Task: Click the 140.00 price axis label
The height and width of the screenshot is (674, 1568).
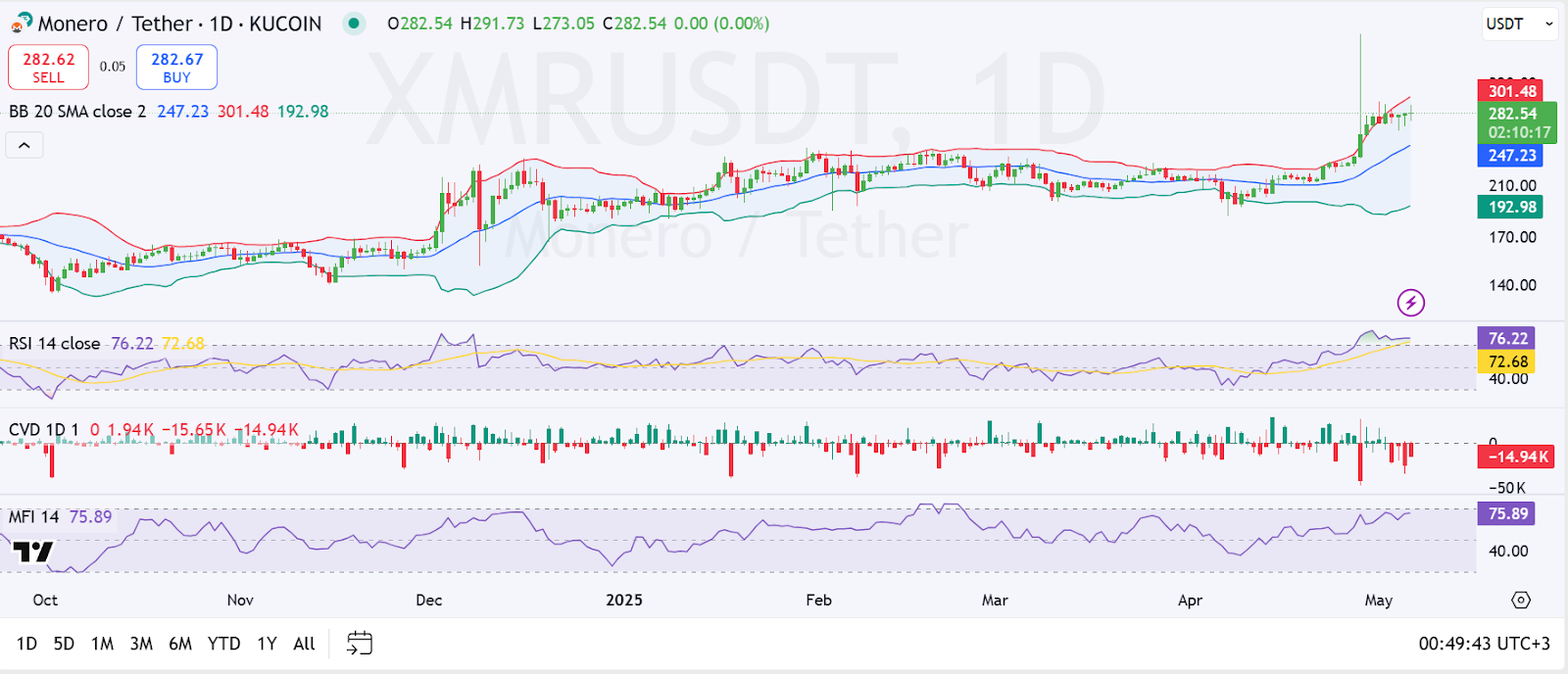Action: pyautogui.click(x=1512, y=285)
